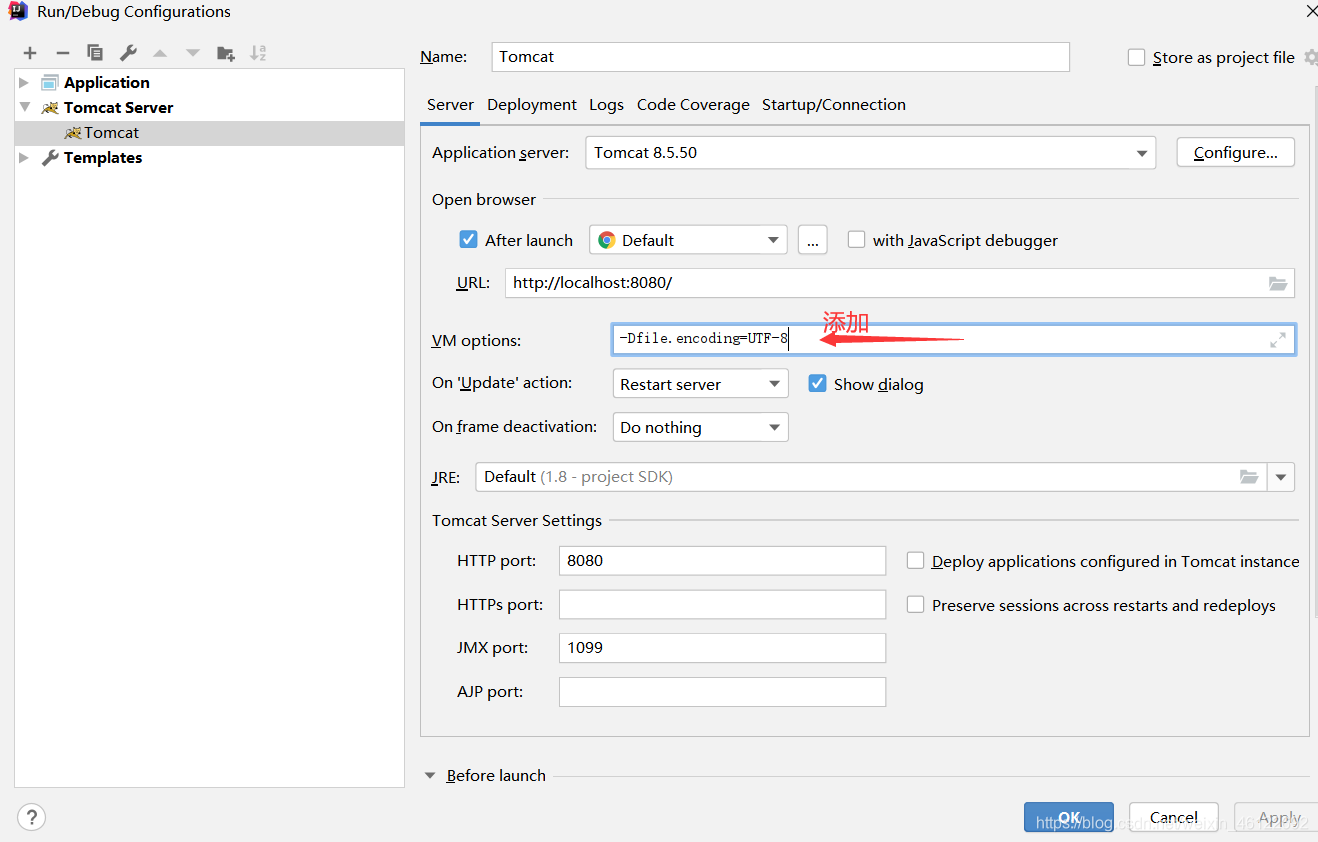Viewport: 1318px width, 842px height.
Task: Click the folder icon in the URL field
Action: click(1278, 283)
